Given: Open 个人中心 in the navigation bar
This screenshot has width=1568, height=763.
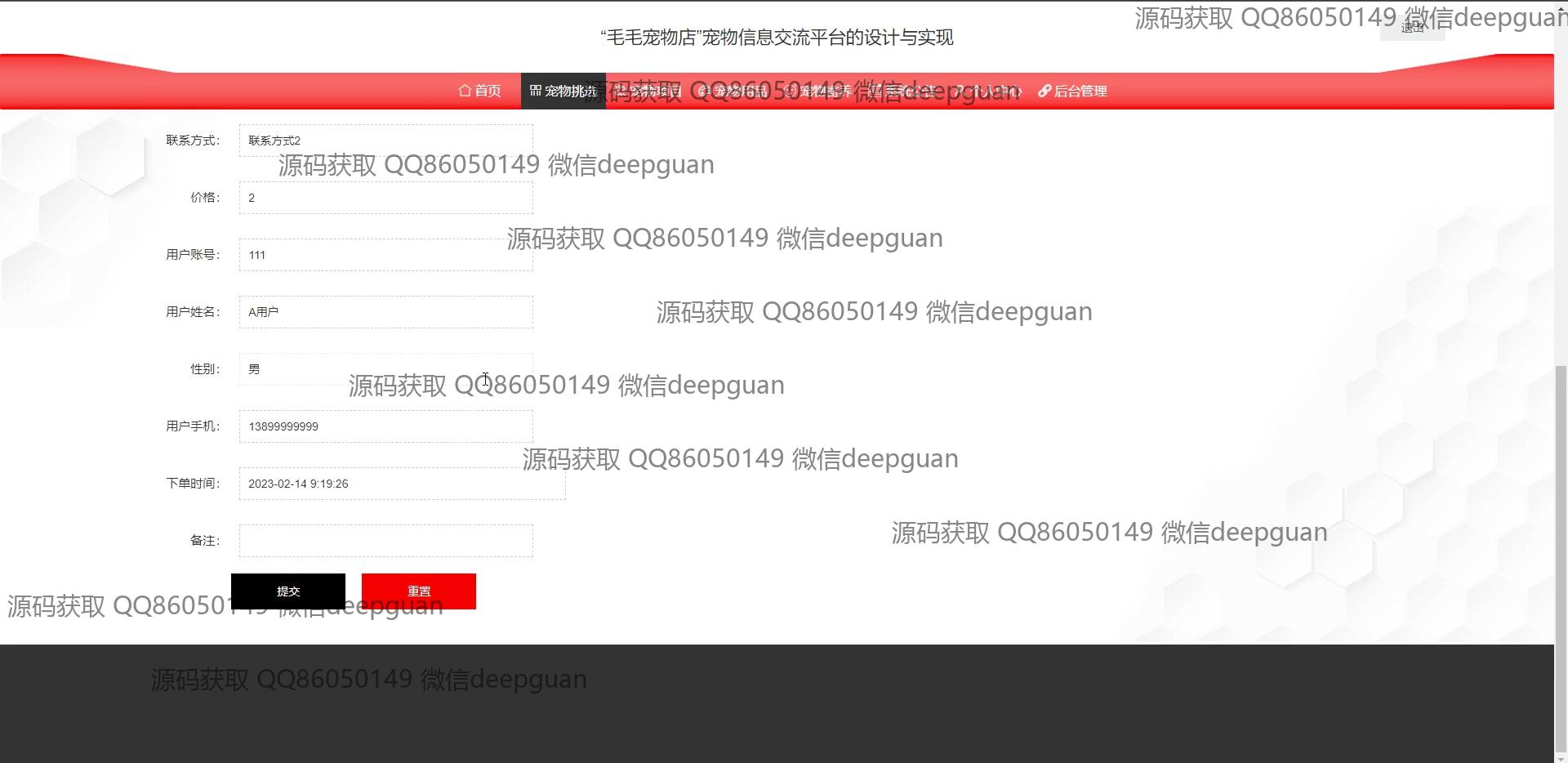Looking at the screenshot, I should 988,91.
